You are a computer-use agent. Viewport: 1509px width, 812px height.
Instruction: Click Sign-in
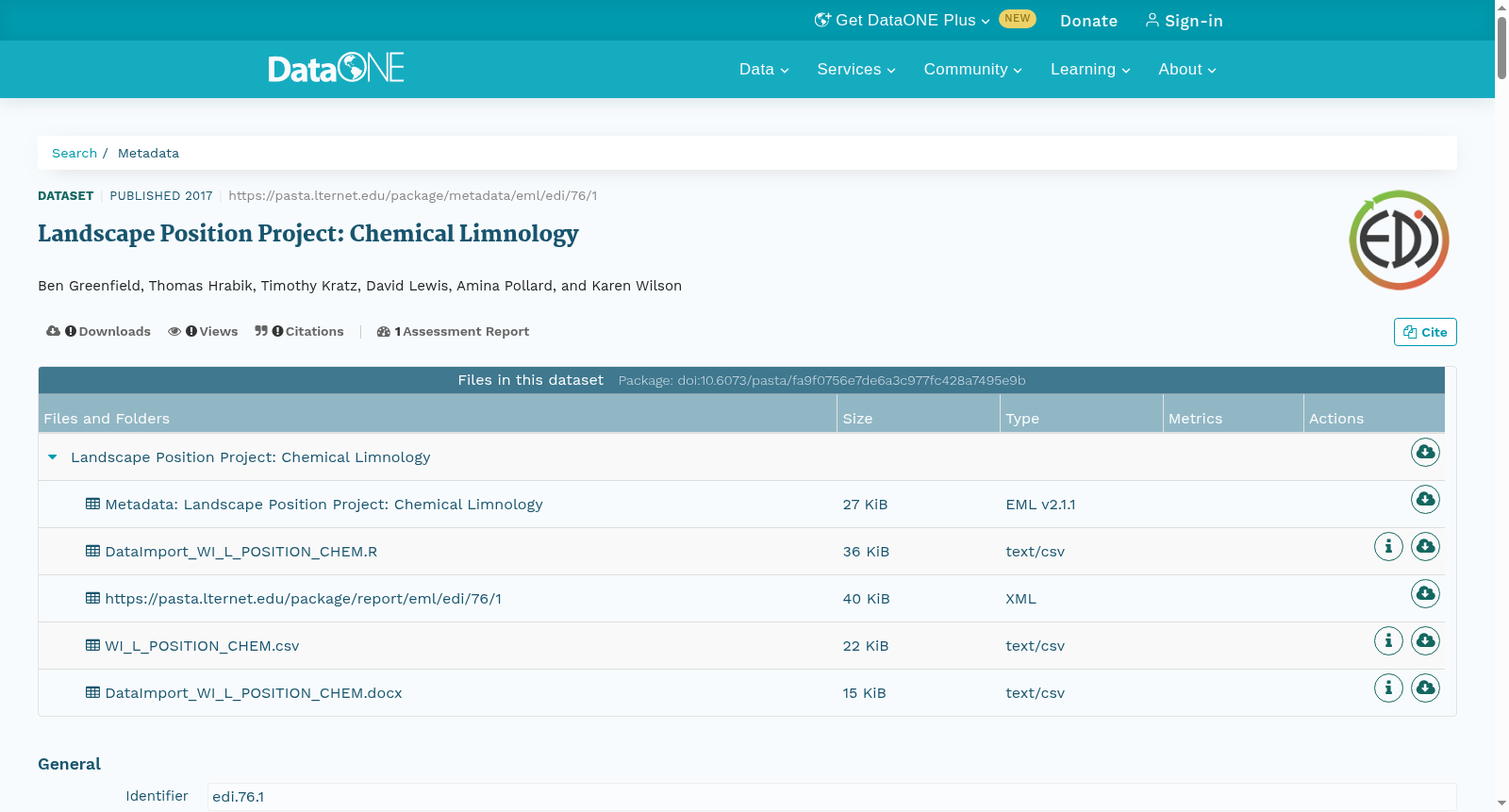[1184, 21]
